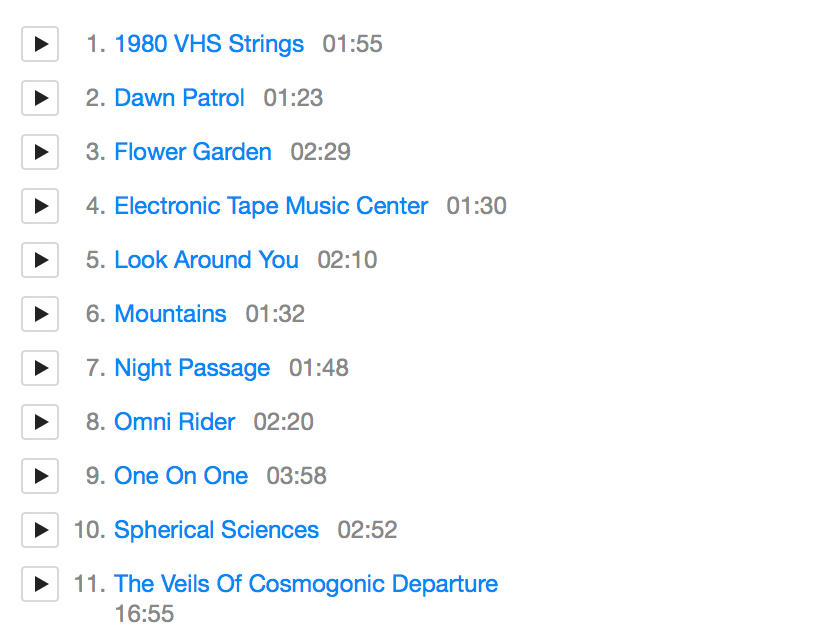Open Electronic Tape Music Center link
The width and height of the screenshot is (822, 632).
(271, 206)
